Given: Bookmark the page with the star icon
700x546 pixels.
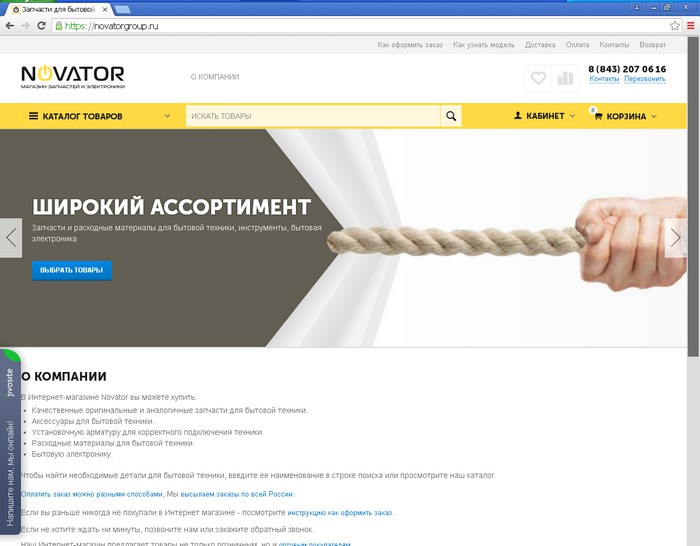Looking at the screenshot, I should tap(675, 26).
